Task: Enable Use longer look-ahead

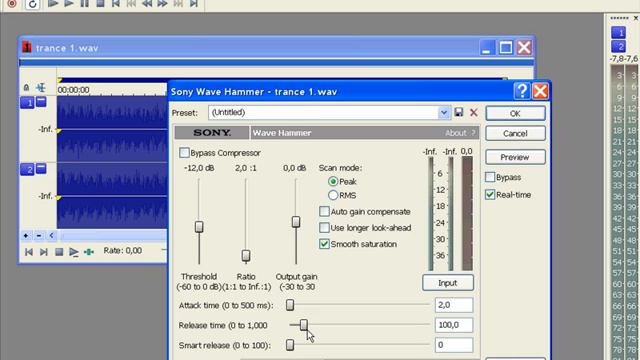Action: [324, 227]
